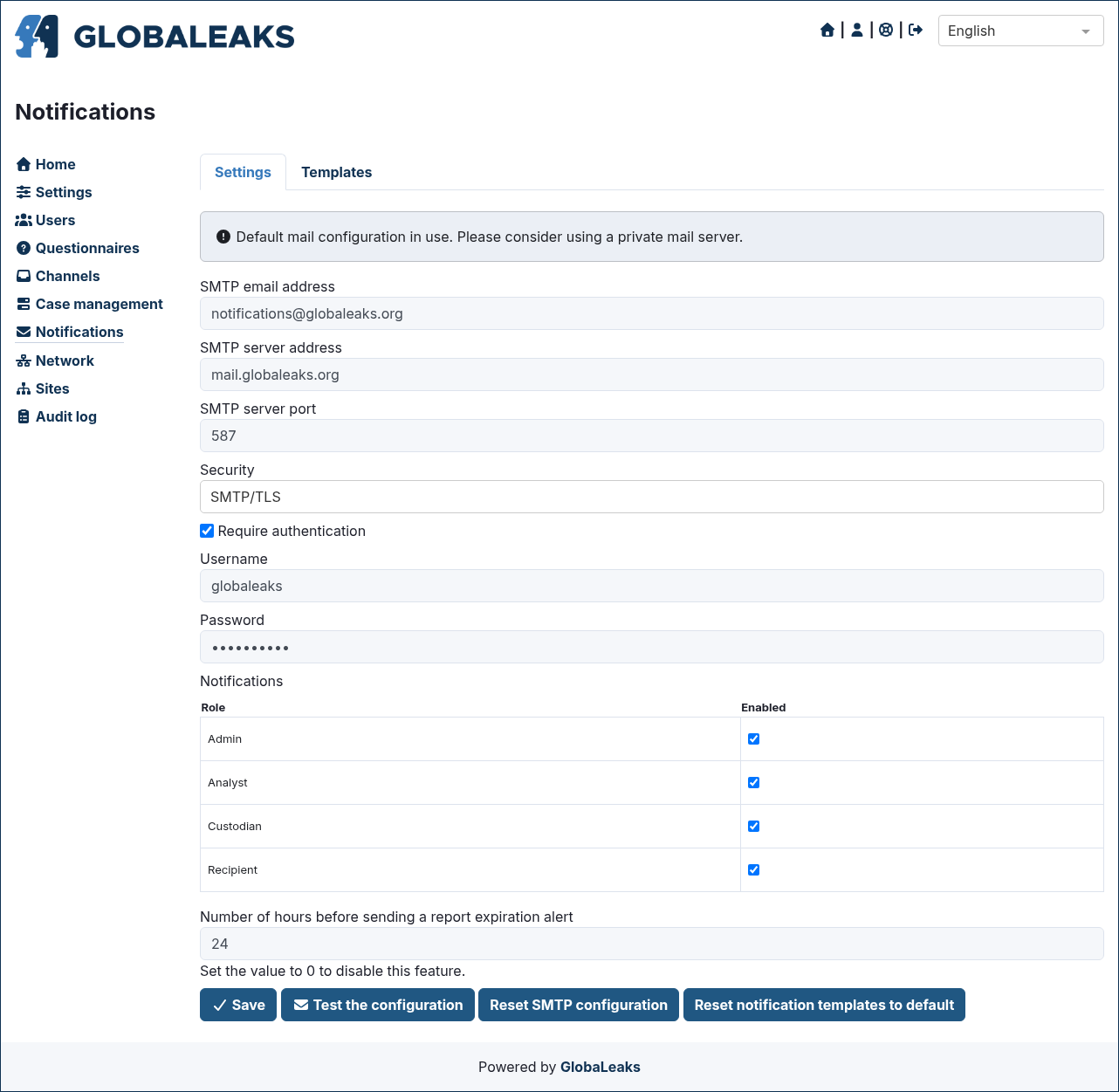Disable notifications for Admin role
This screenshot has height=1092, width=1119.
(x=754, y=739)
